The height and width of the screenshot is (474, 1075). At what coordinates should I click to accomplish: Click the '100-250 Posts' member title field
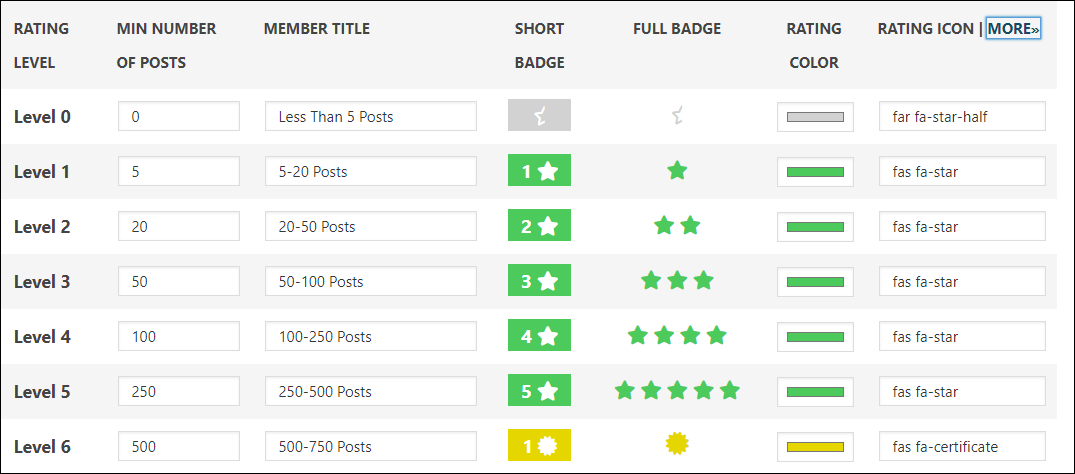pos(370,336)
